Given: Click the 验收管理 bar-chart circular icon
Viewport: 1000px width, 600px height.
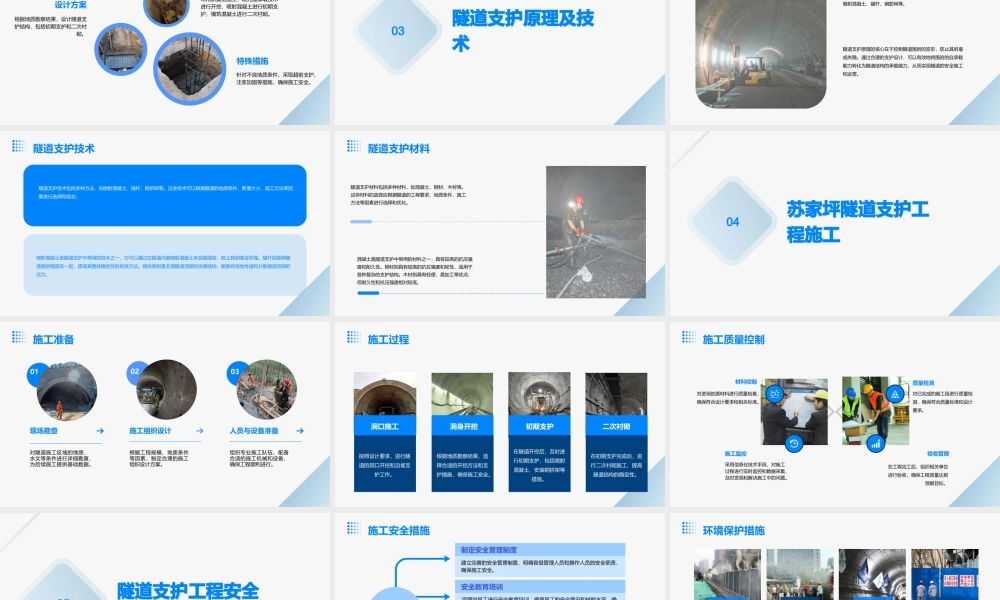Looking at the screenshot, I should point(876,443).
